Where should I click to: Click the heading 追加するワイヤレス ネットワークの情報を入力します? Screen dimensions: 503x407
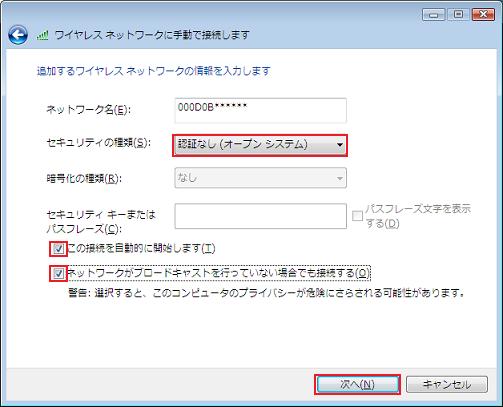click(154, 71)
